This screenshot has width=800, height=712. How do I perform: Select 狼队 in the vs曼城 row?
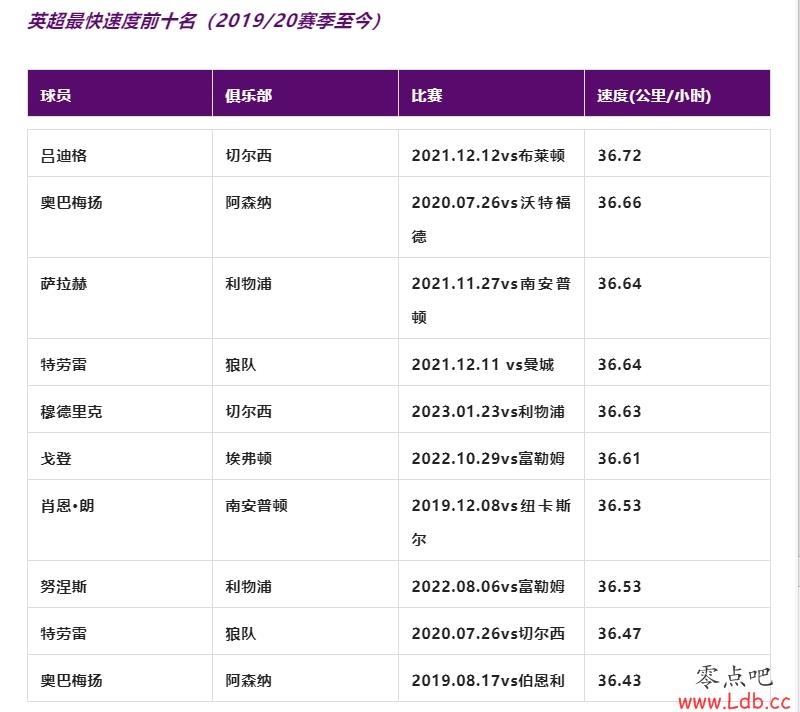tap(241, 365)
